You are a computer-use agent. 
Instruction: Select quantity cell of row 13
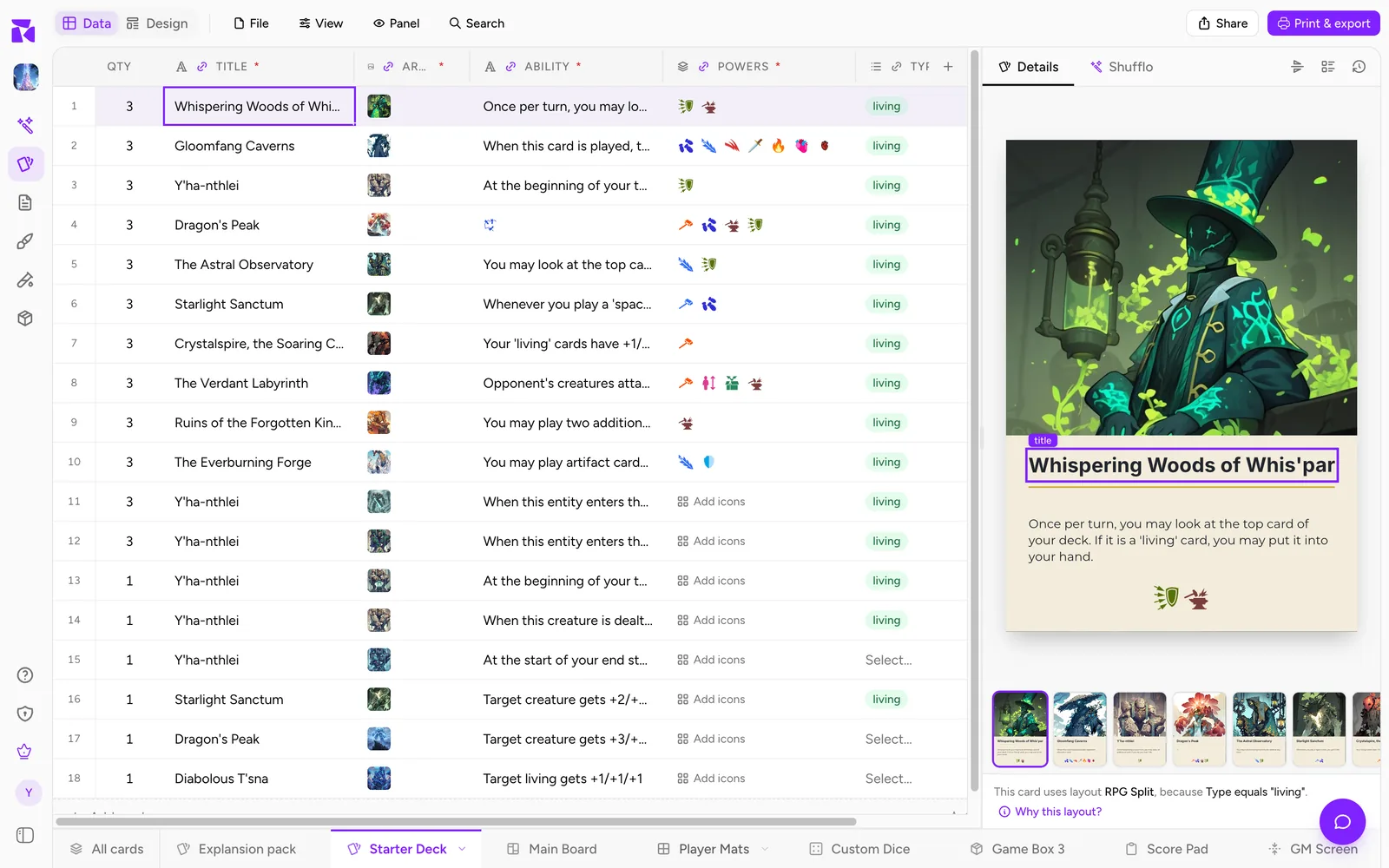pyautogui.click(x=129, y=581)
